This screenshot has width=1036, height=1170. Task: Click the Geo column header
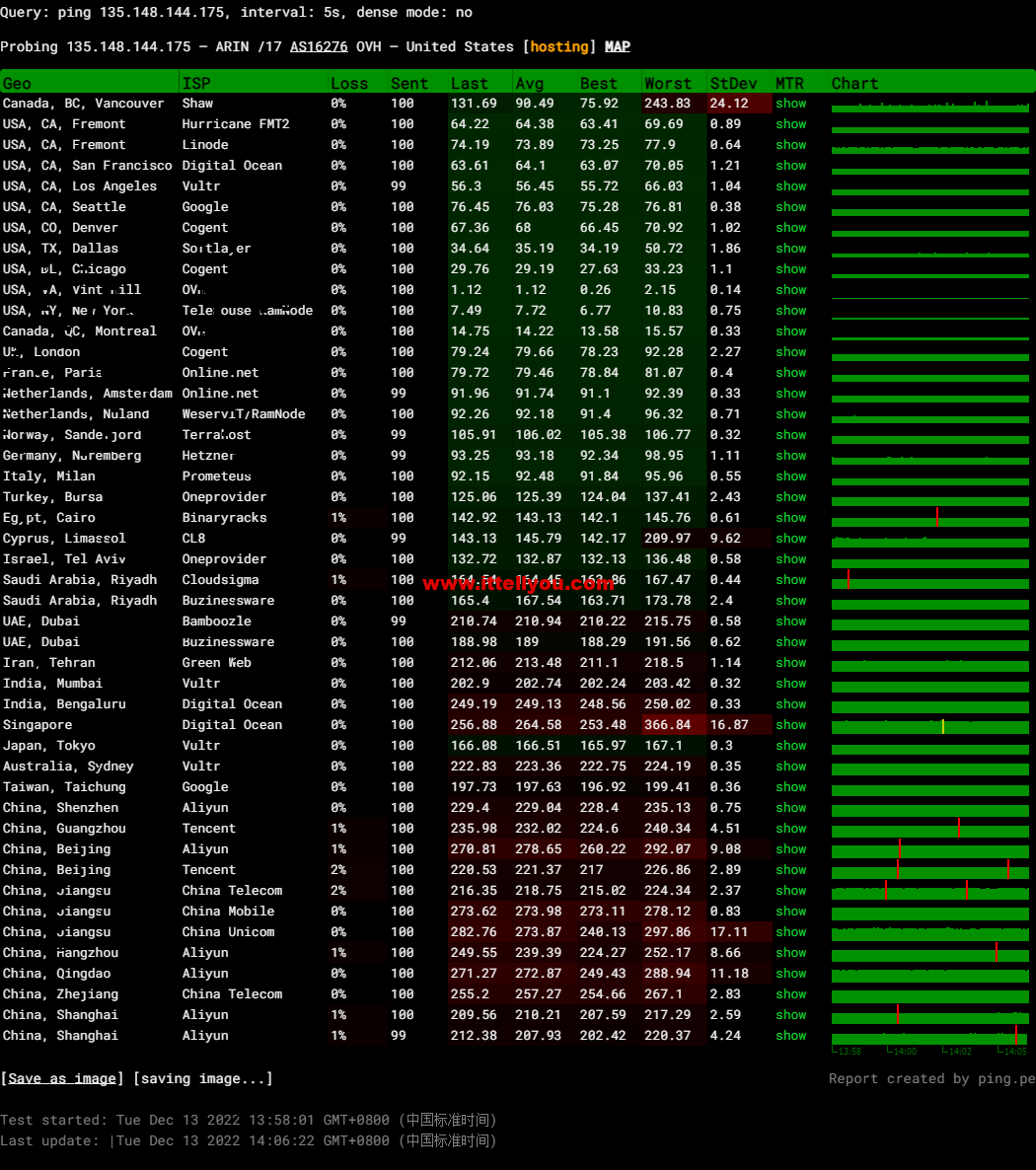pos(17,84)
